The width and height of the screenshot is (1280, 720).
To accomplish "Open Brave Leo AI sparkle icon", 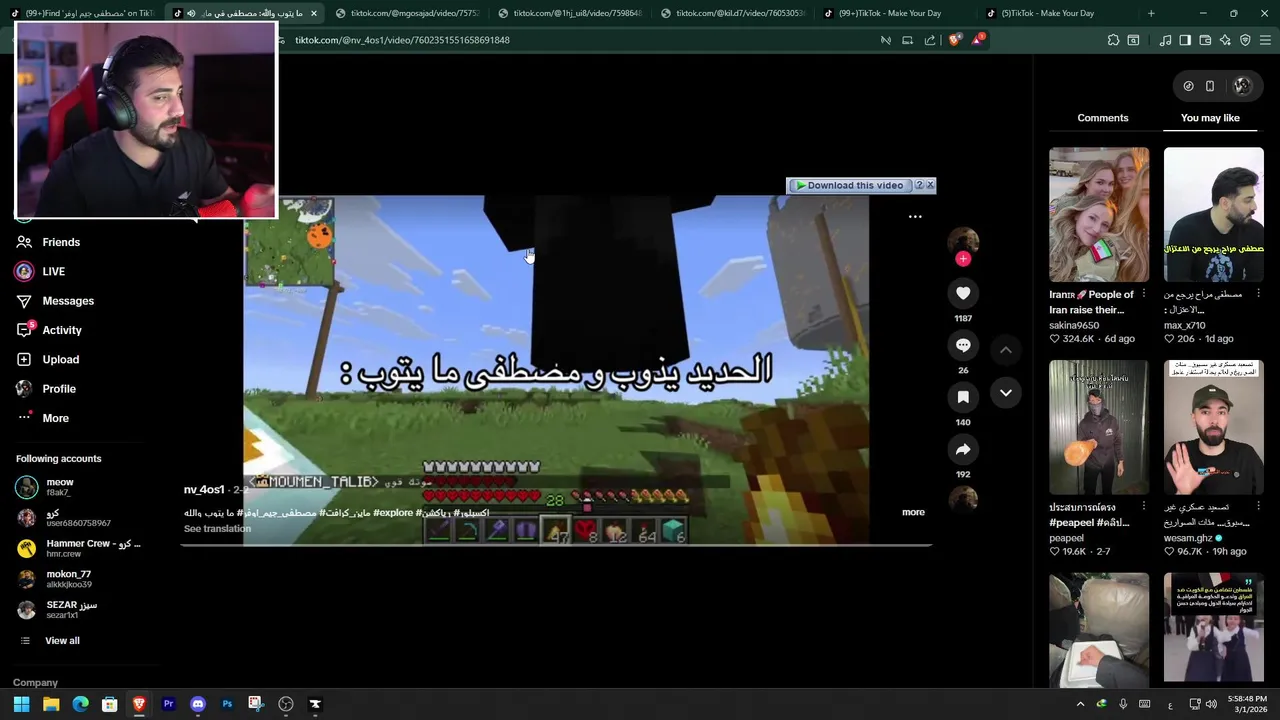I will [1225, 40].
